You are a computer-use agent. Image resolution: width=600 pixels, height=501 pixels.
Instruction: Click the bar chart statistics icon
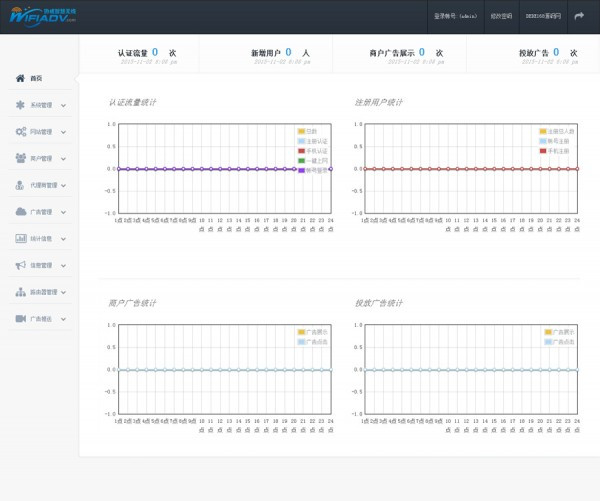click(x=20, y=239)
